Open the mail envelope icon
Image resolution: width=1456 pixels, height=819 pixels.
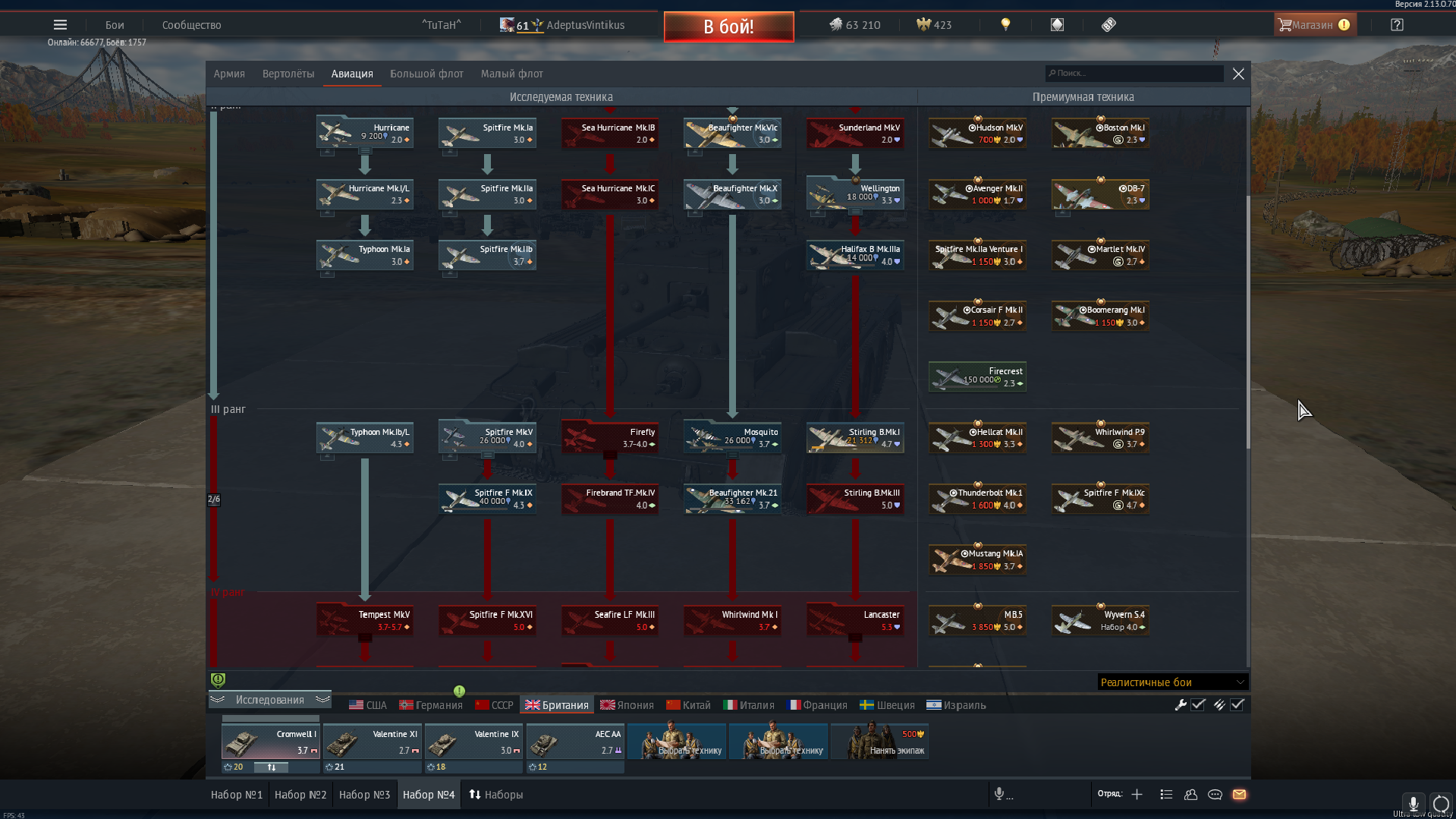(x=1239, y=794)
